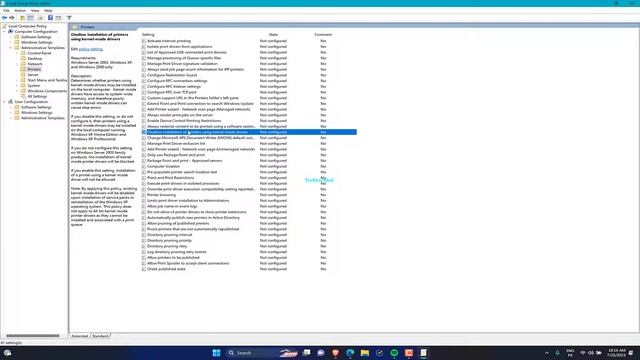Image resolution: width=640 pixels, height=360 pixels.
Task: Select Administrative Templates under User Configuration
Action: coord(42,118)
